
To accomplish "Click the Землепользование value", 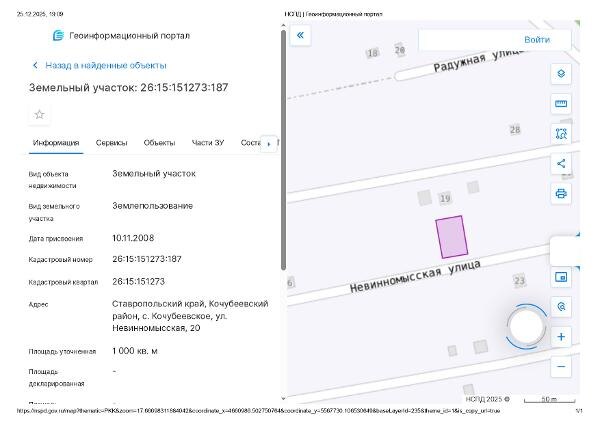I will click(152, 206).
